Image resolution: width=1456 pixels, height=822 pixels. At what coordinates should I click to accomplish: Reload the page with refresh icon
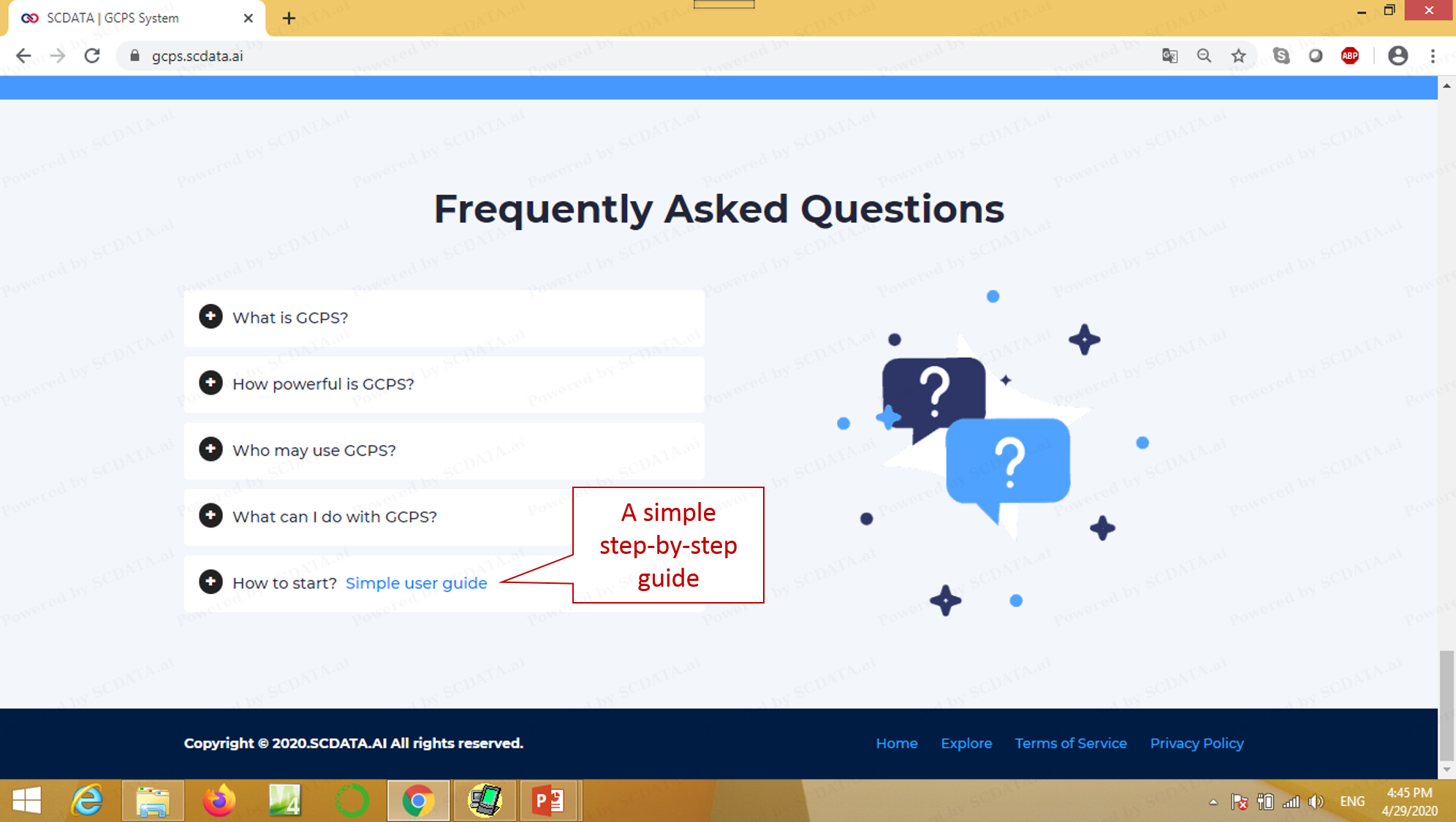(92, 56)
